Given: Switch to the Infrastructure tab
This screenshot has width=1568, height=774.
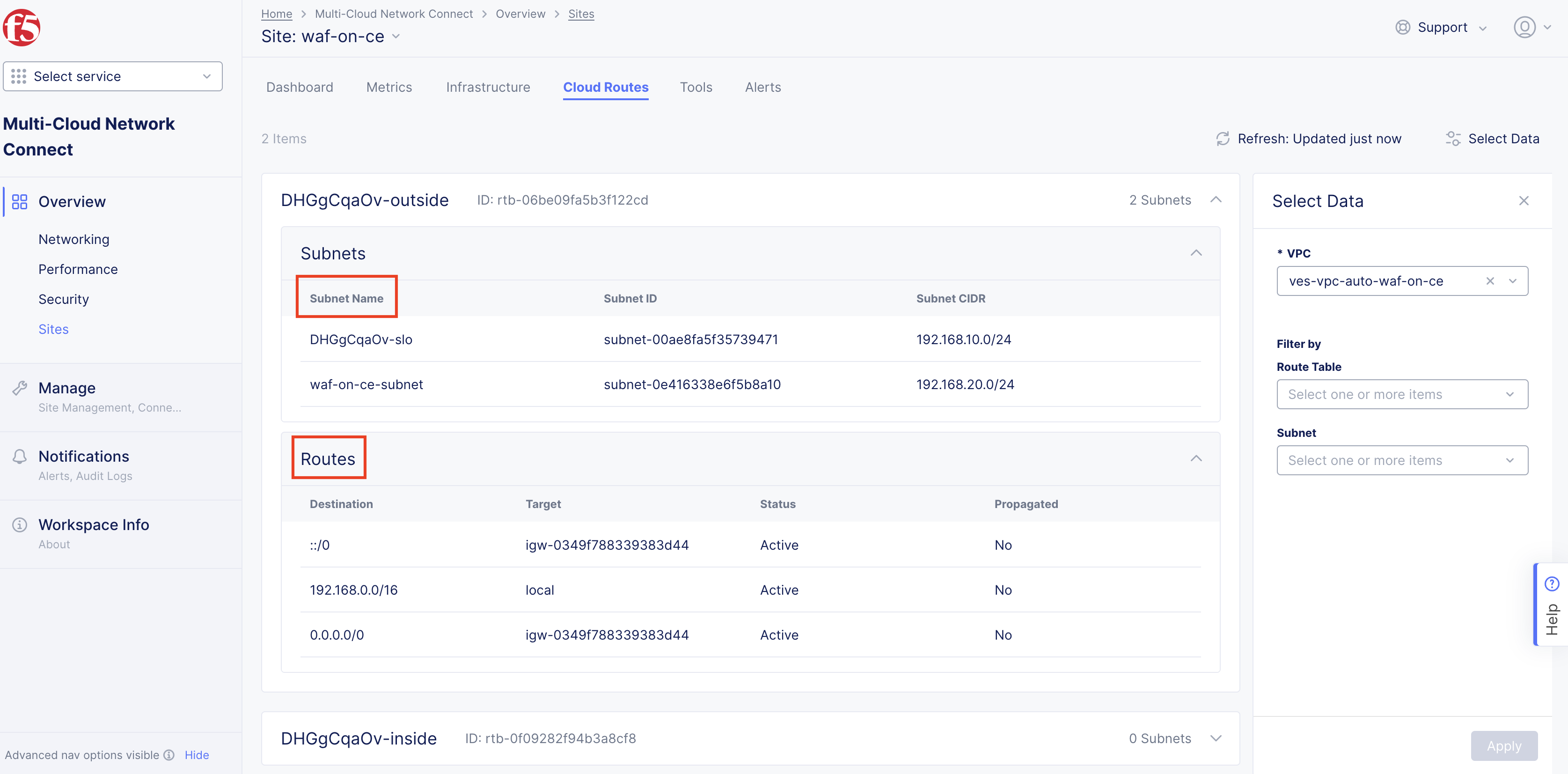Looking at the screenshot, I should pyautogui.click(x=488, y=87).
